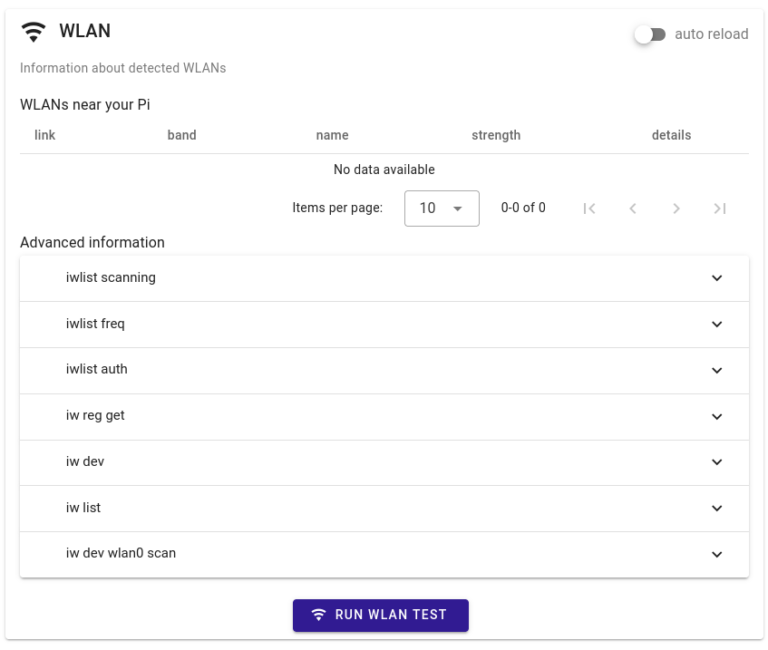Go to first page of WLAN table
Screen dimensions: 768x650
pos(589,208)
